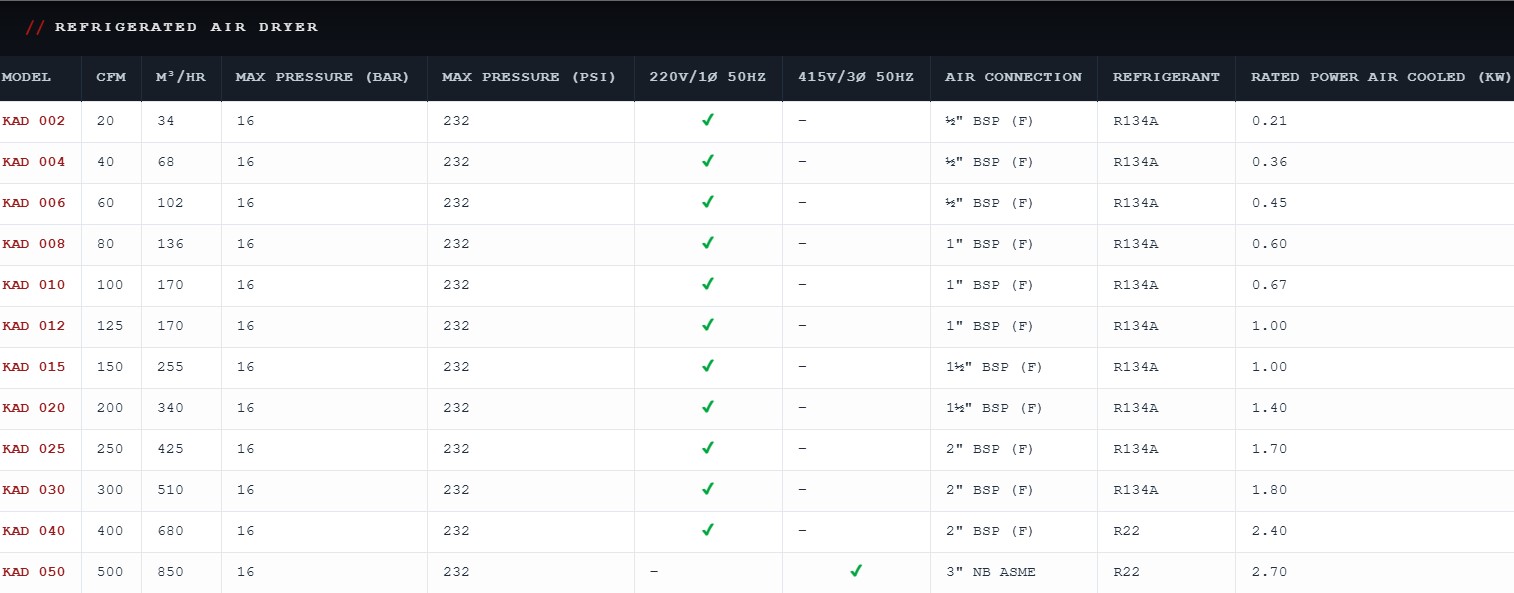The height and width of the screenshot is (593, 1514).
Task: Click the CFM column header
Action: click(x=111, y=77)
